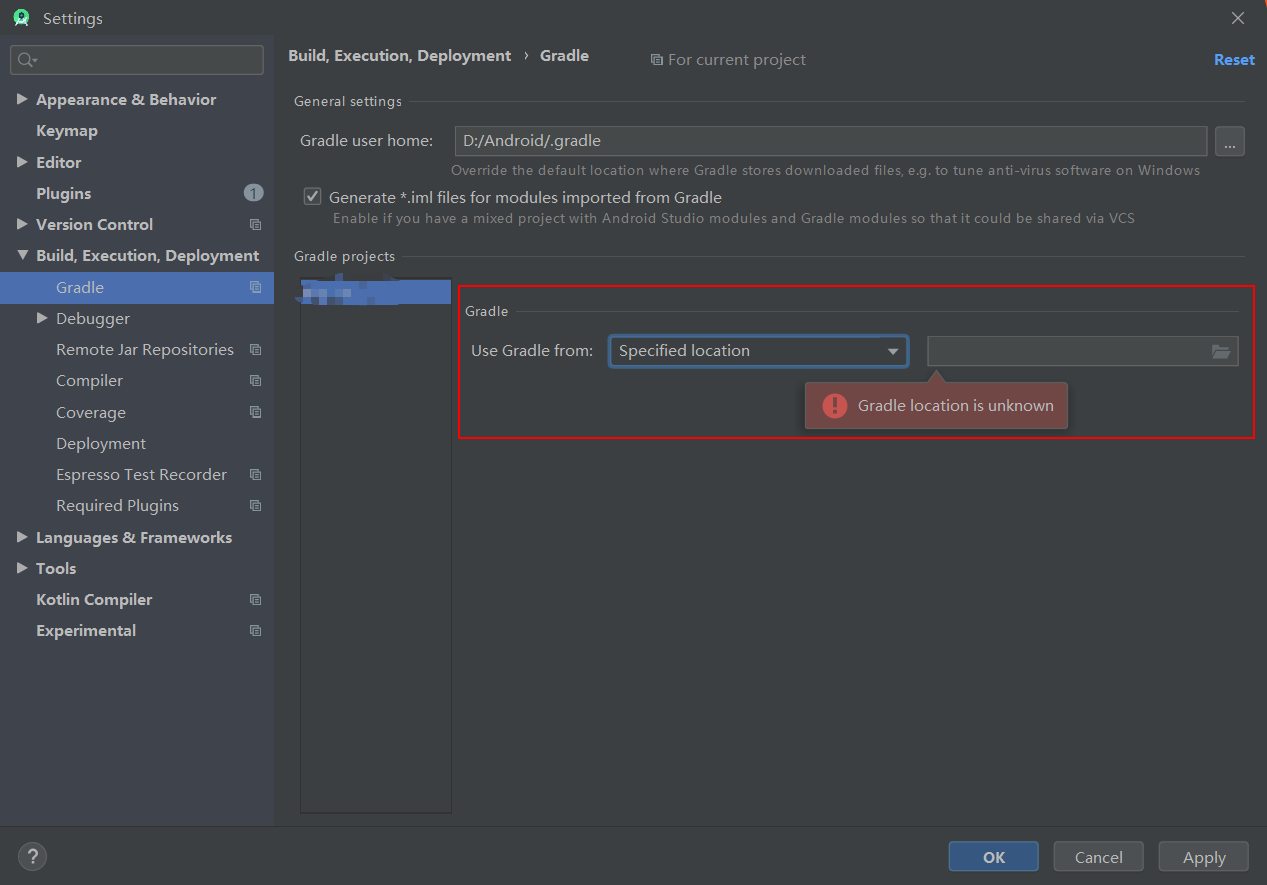This screenshot has width=1267, height=885.
Task: Expand Appearance & Behavior section
Action: [22, 99]
